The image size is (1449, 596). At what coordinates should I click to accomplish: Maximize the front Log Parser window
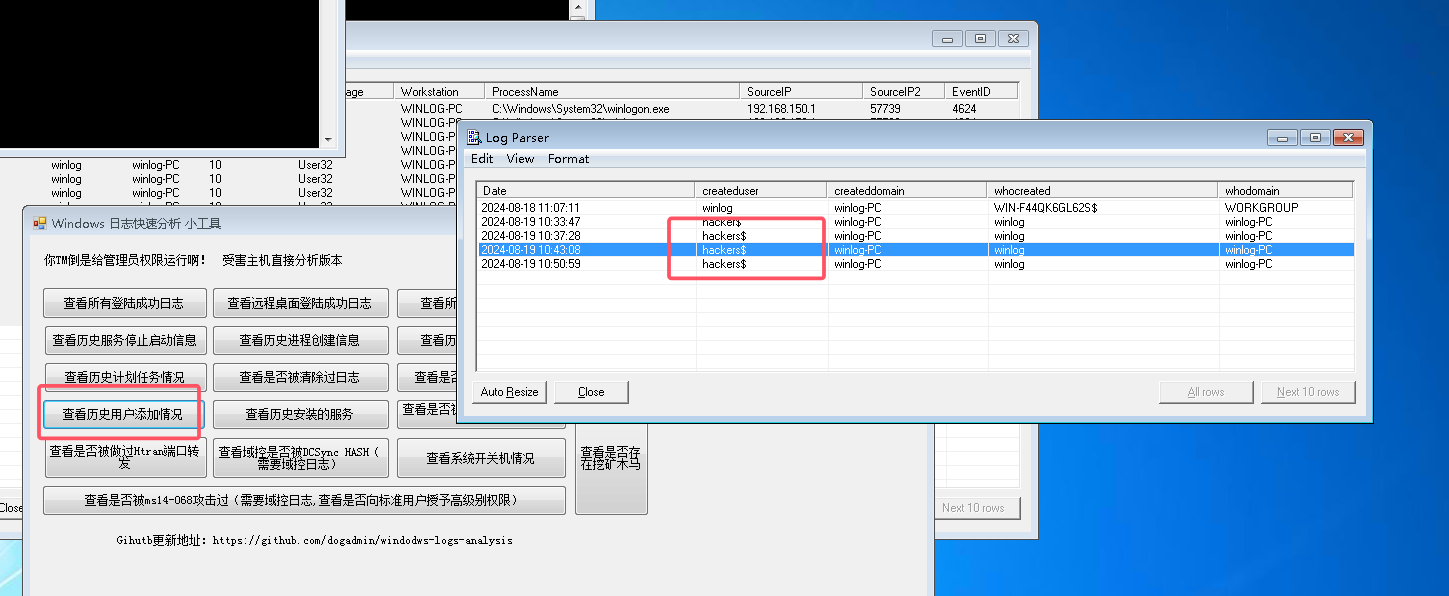pyautogui.click(x=1315, y=138)
